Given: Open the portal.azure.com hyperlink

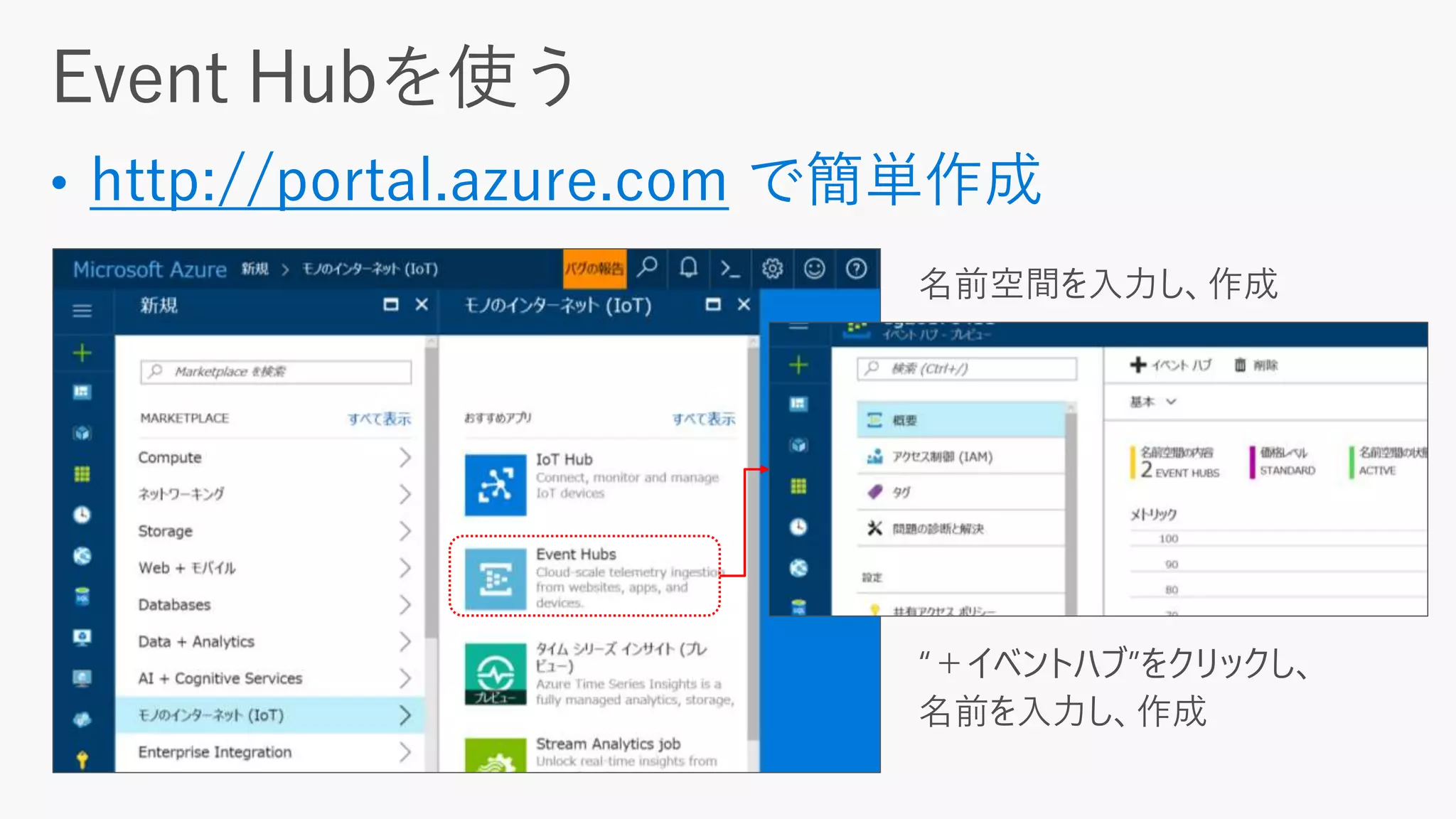Looking at the screenshot, I should point(409,181).
